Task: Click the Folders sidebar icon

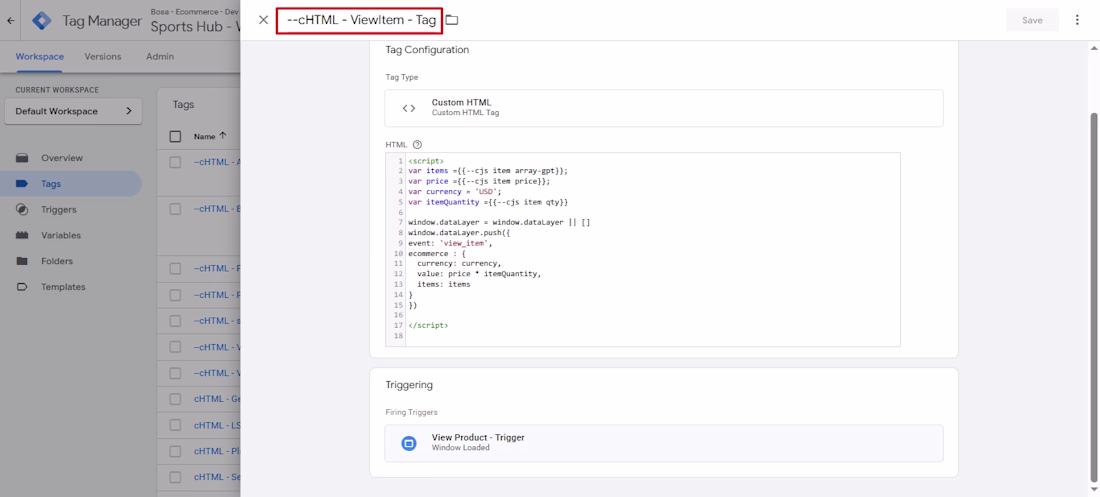Action: [x=22, y=261]
